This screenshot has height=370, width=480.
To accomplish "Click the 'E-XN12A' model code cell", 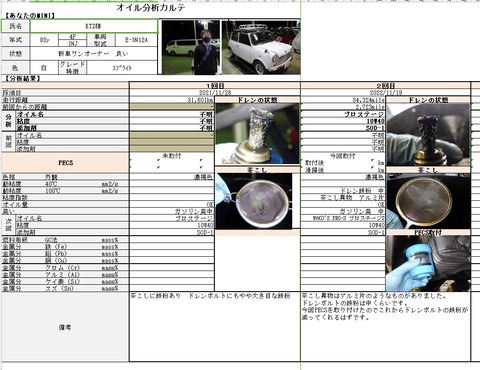I will click(136, 40).
